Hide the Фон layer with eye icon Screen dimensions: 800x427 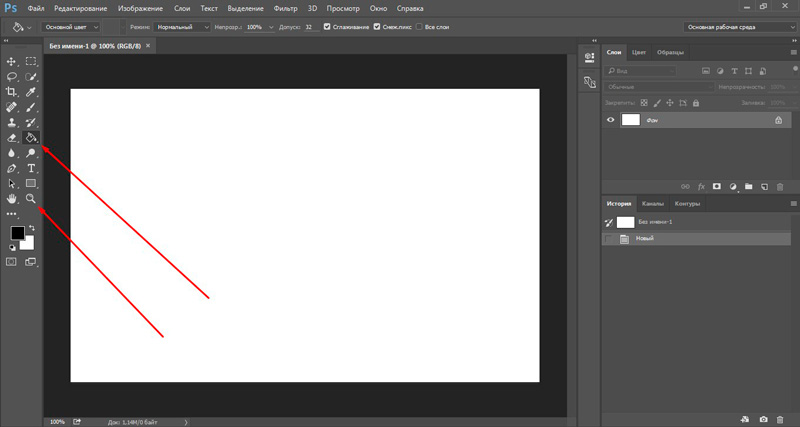(610, 120)
